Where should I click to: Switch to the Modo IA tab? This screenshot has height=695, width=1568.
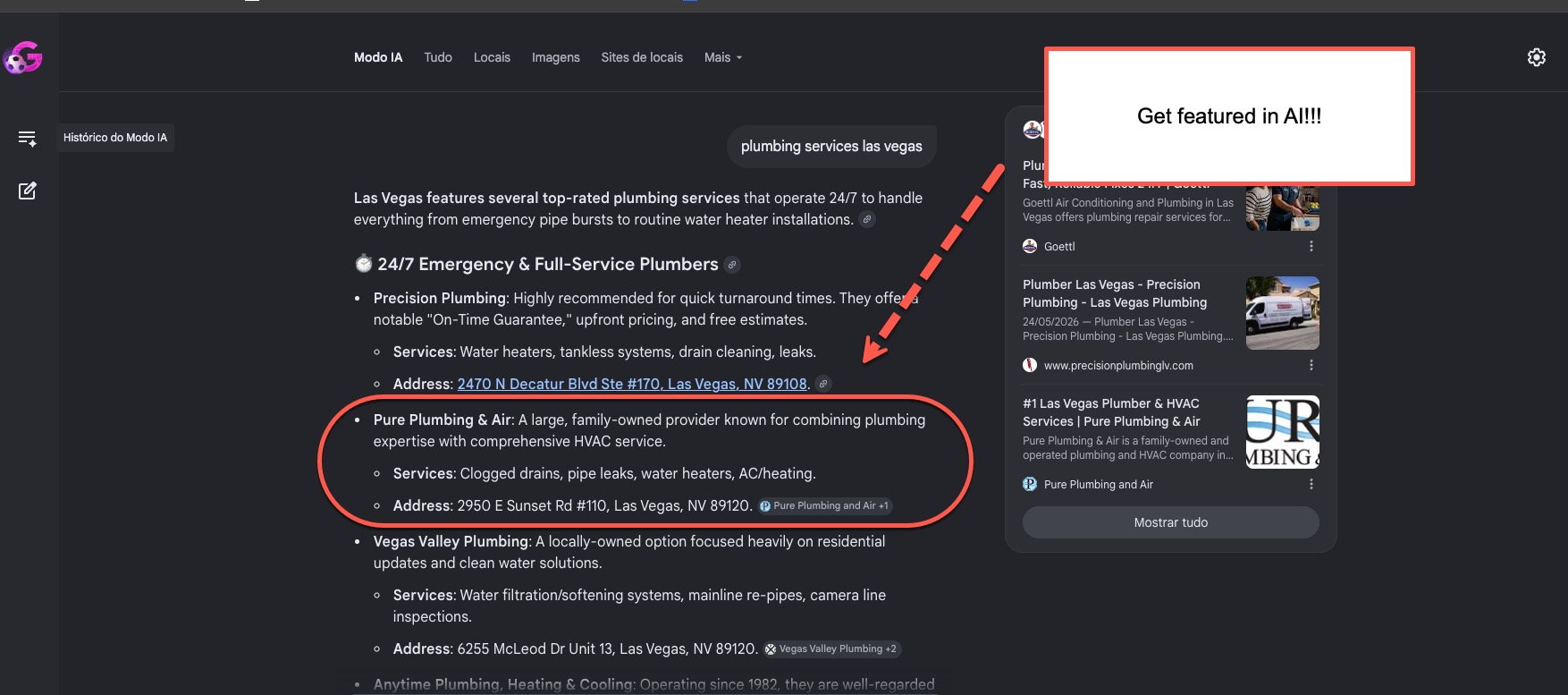378,57
